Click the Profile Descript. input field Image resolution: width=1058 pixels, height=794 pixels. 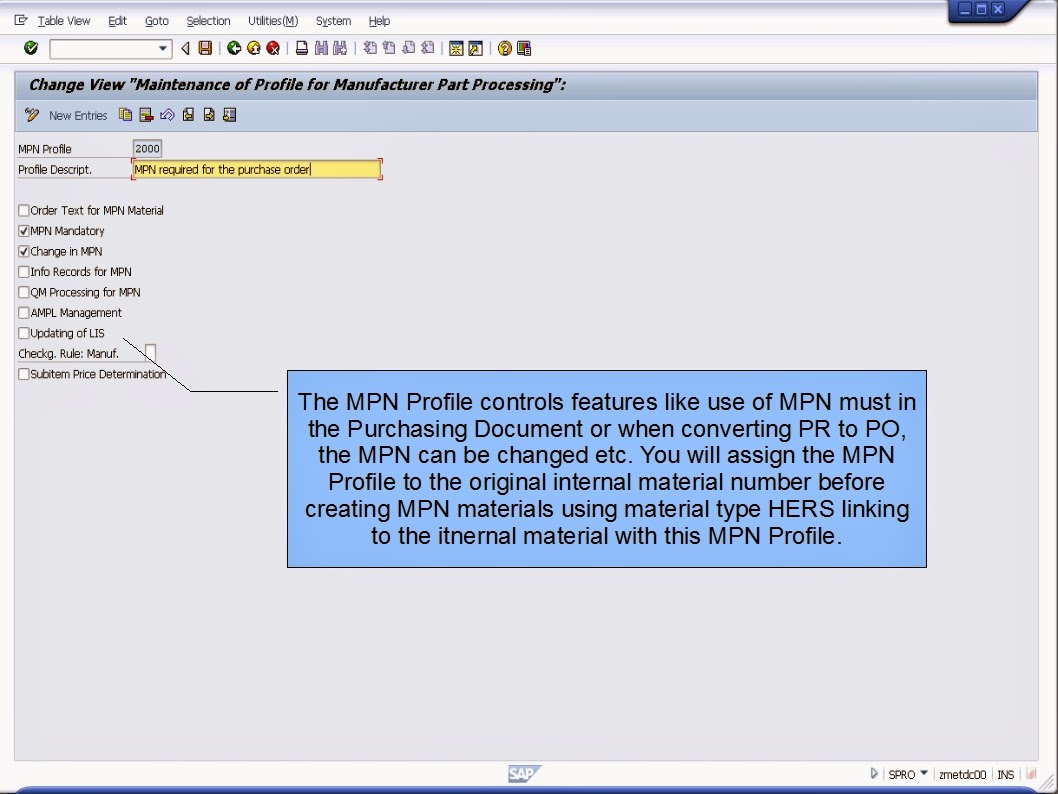click(255, 168)
